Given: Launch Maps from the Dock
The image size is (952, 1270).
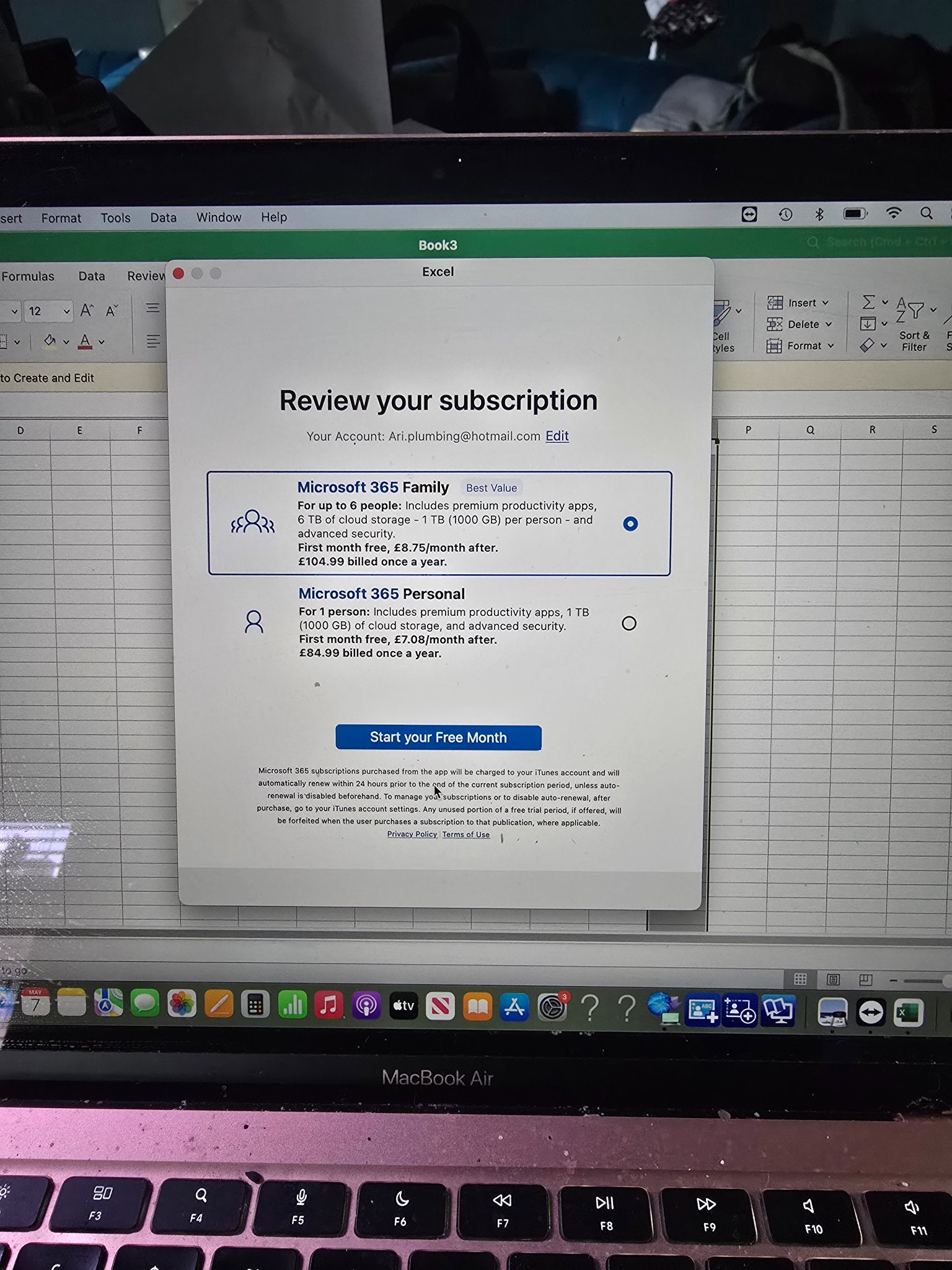Looking at the screenshot, I should click(x=108, y=1003).
